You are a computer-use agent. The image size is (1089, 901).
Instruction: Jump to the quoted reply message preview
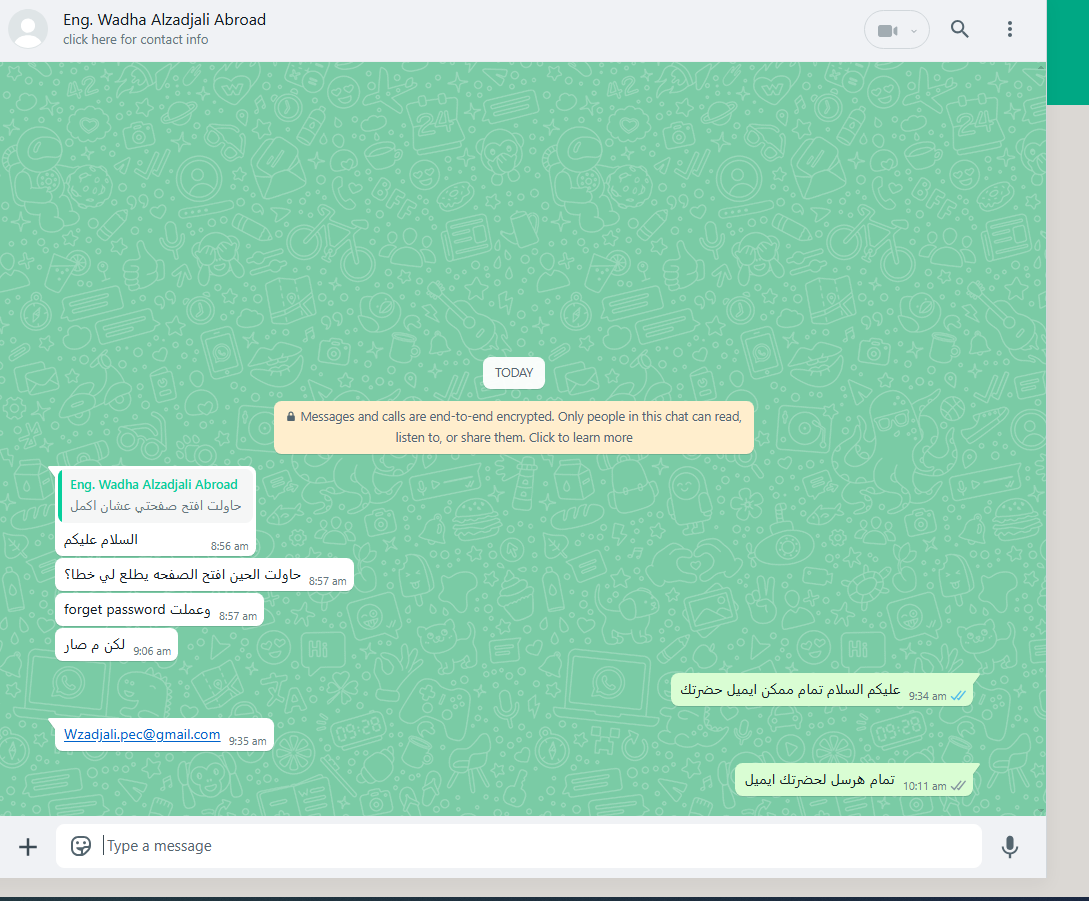tap(156, 495)
